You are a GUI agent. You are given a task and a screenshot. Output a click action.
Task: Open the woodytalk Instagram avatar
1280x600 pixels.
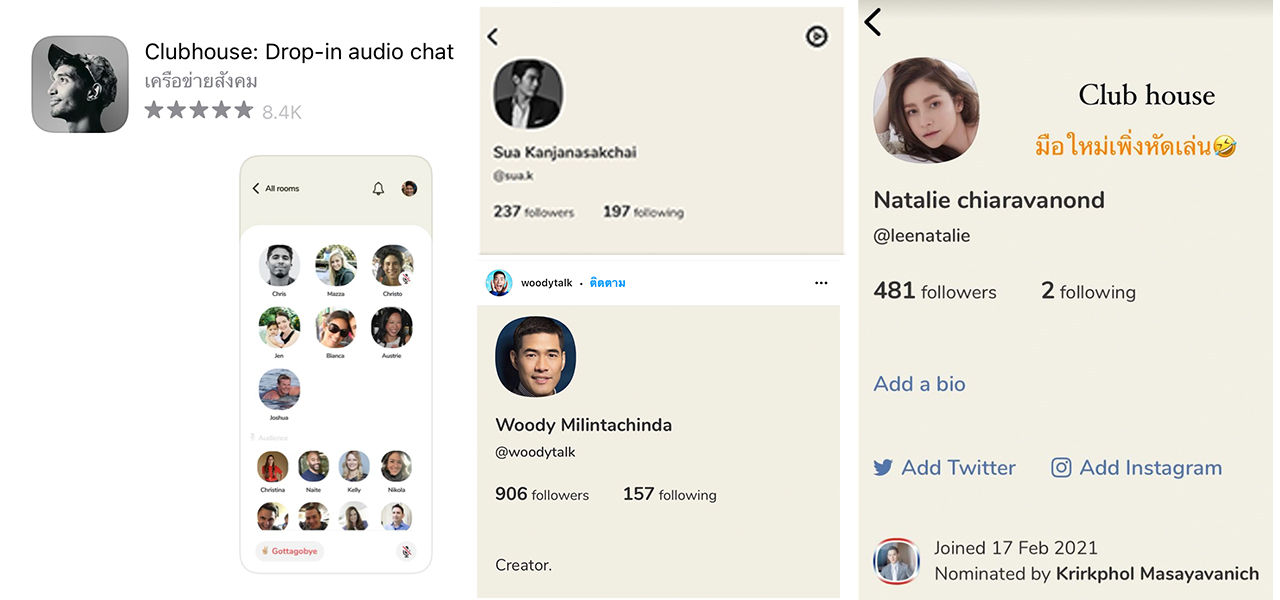(x=499, y=283)
